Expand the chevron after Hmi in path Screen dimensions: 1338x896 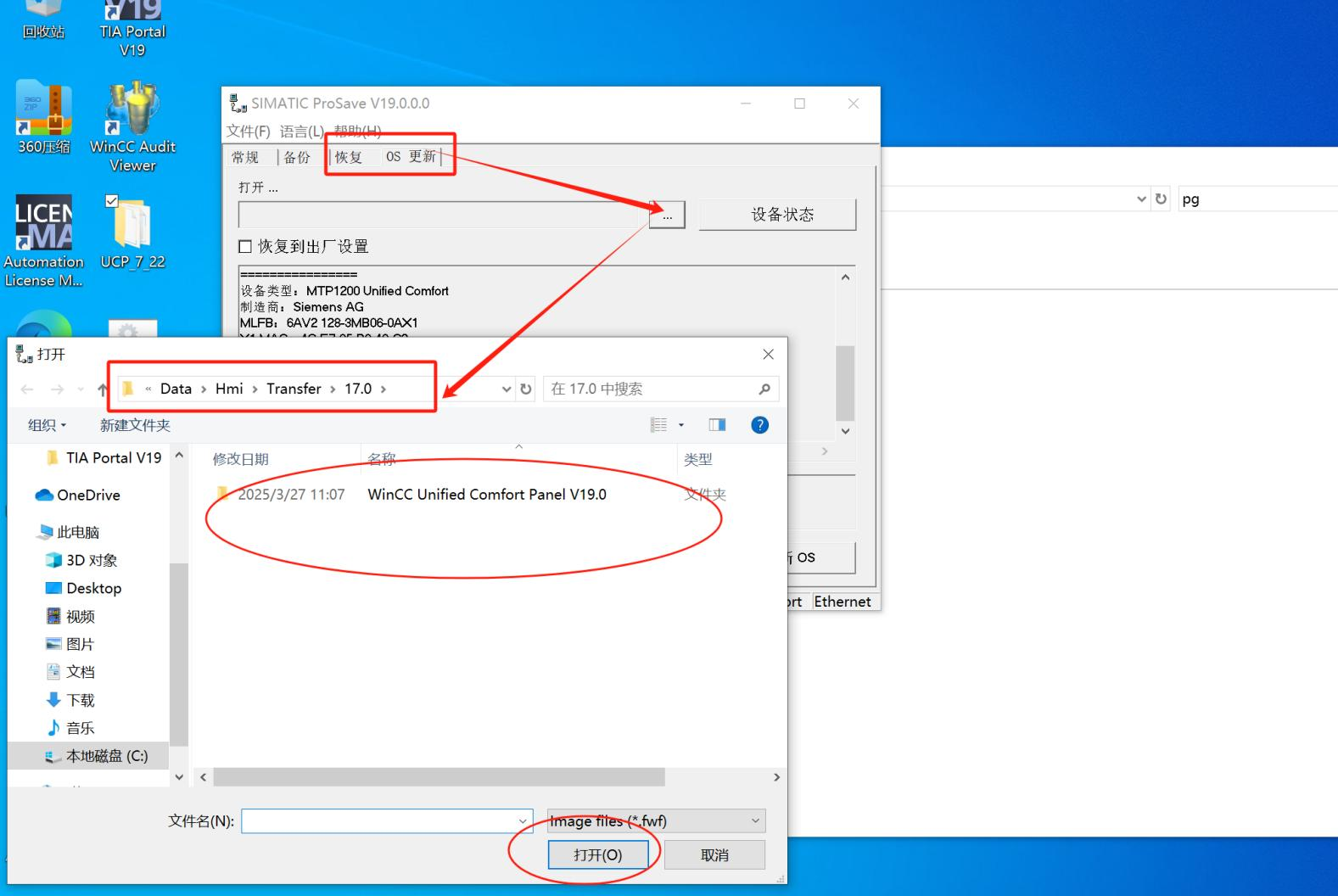click(x=255, y=389)
